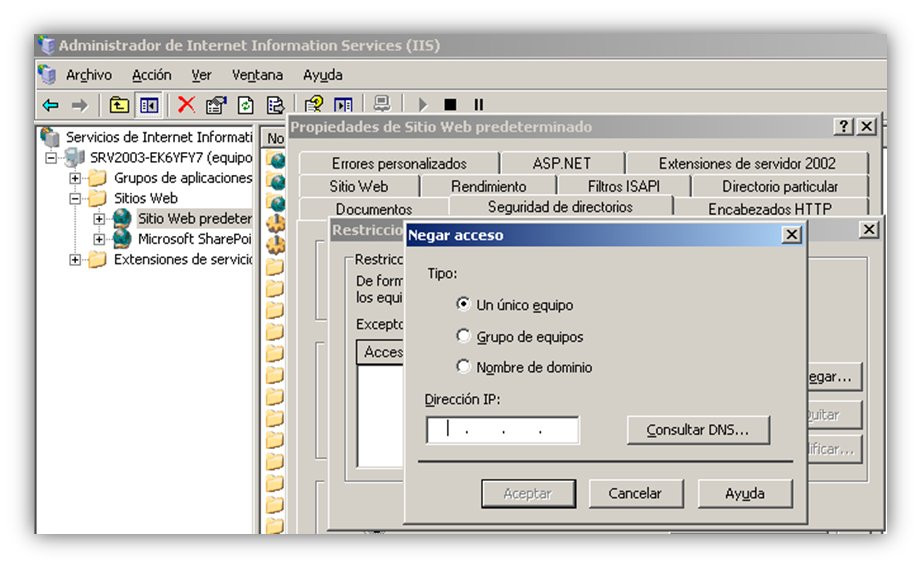Click the Sitios Web folder icon
This screenshot has width=921, height=568.
[98, 198]
